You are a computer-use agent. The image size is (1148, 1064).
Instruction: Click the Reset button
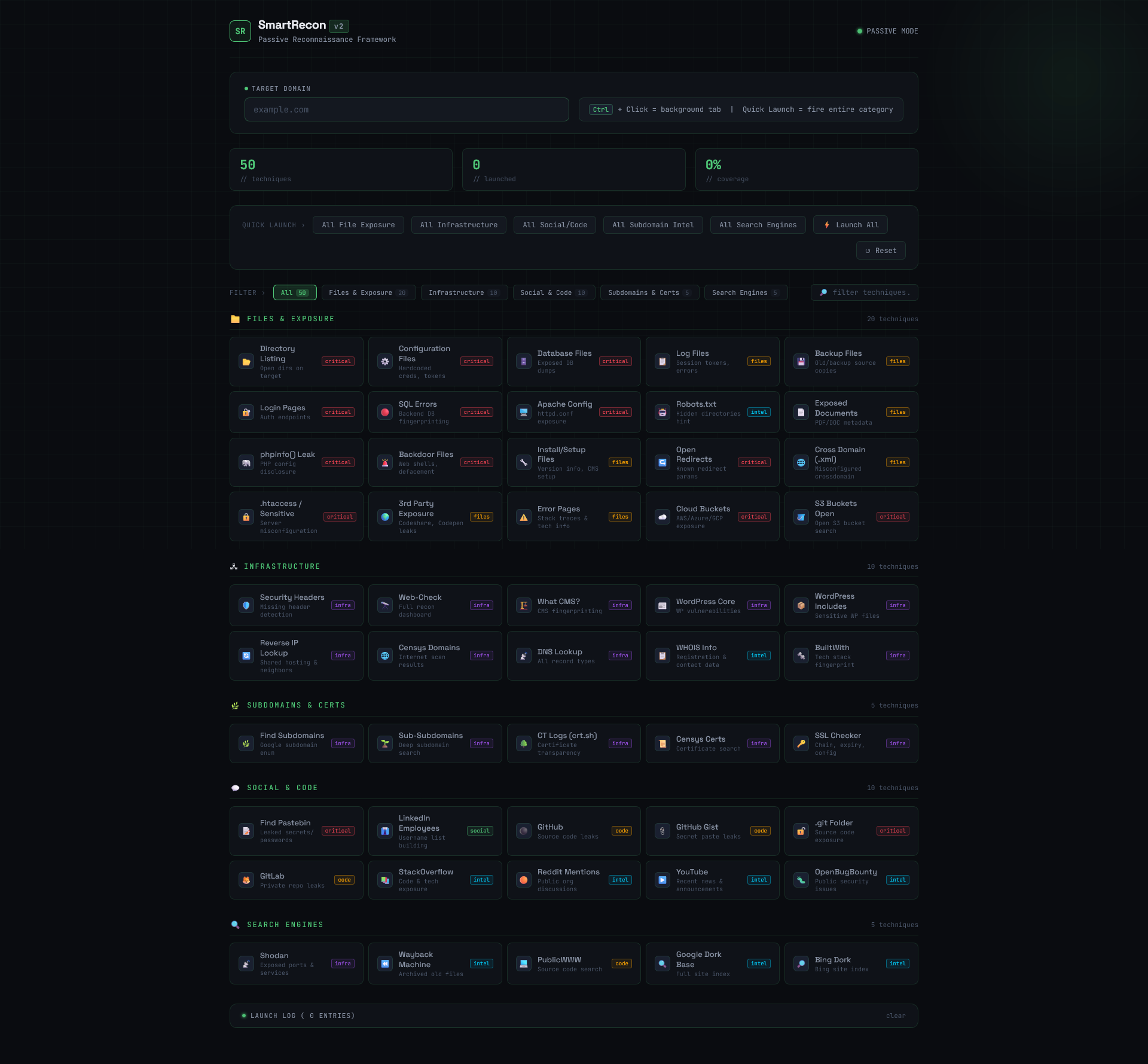[881, 251]
